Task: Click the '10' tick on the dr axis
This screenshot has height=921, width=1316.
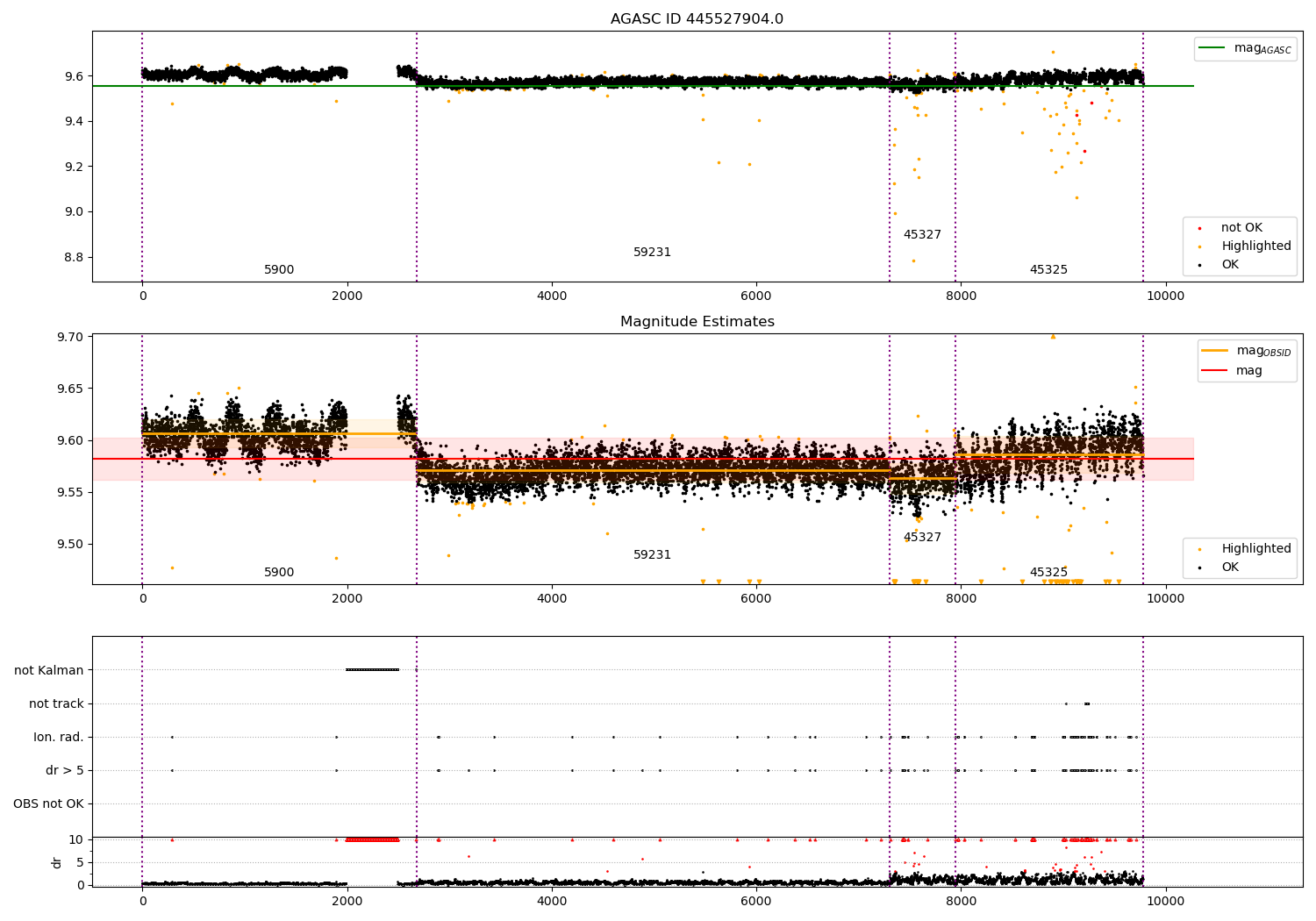Action: tap(76, 839)
